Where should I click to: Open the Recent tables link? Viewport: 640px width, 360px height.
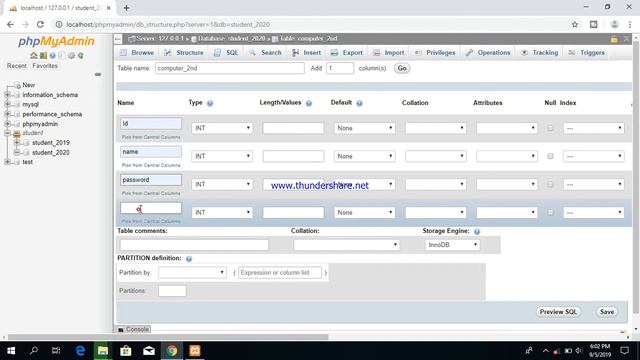(17, 66)
